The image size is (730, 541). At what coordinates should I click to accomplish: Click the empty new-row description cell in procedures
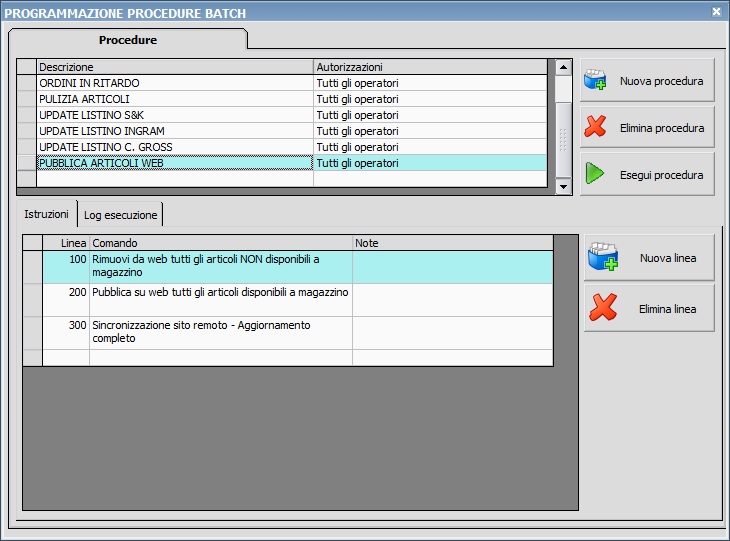coord(175,179)
